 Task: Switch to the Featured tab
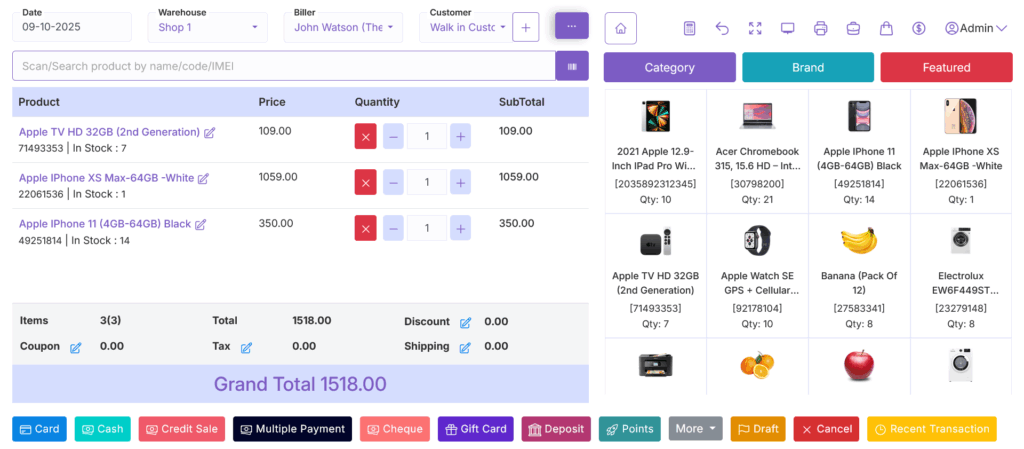946,67
